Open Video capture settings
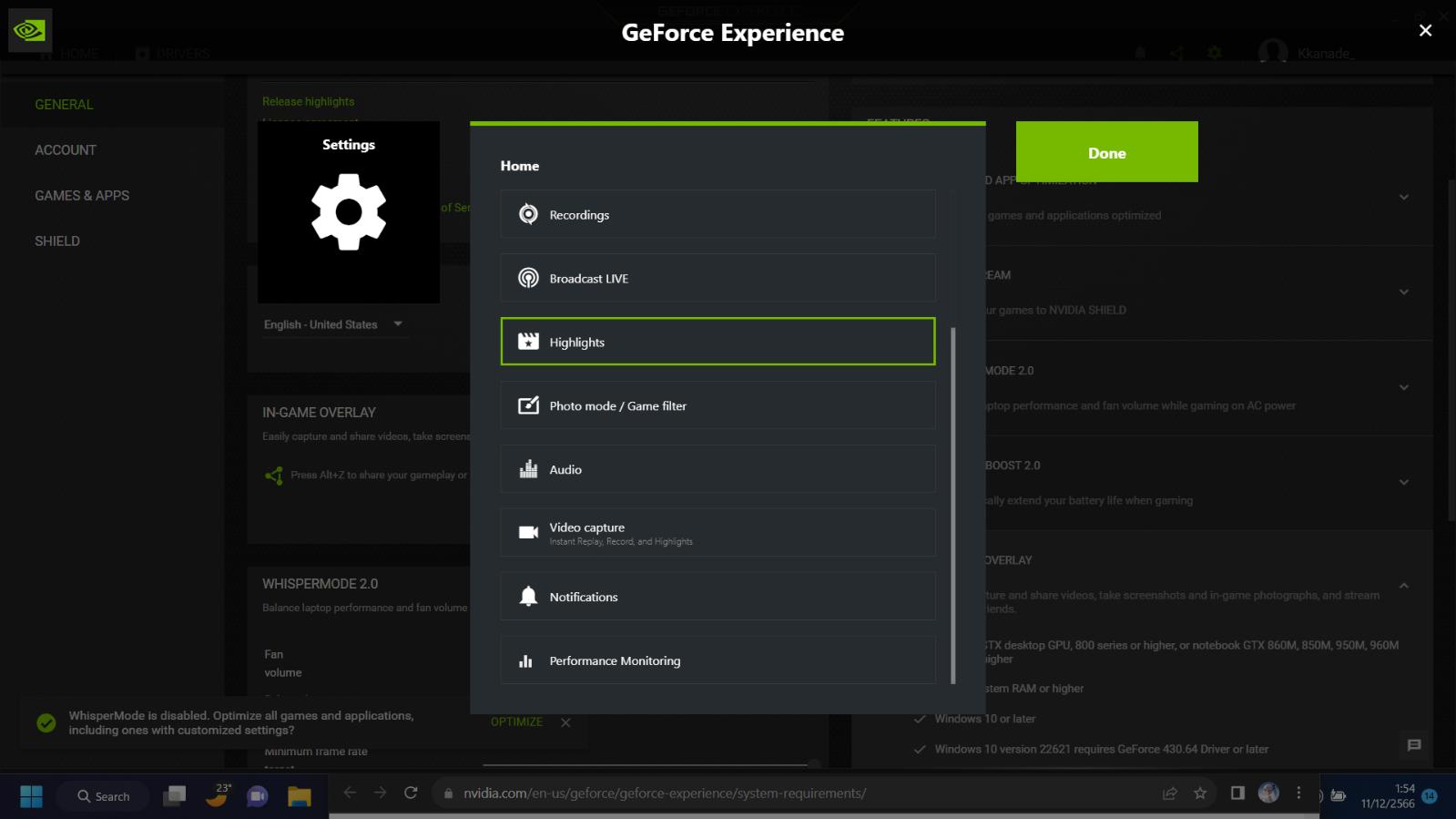 click(x=718, y=533)
